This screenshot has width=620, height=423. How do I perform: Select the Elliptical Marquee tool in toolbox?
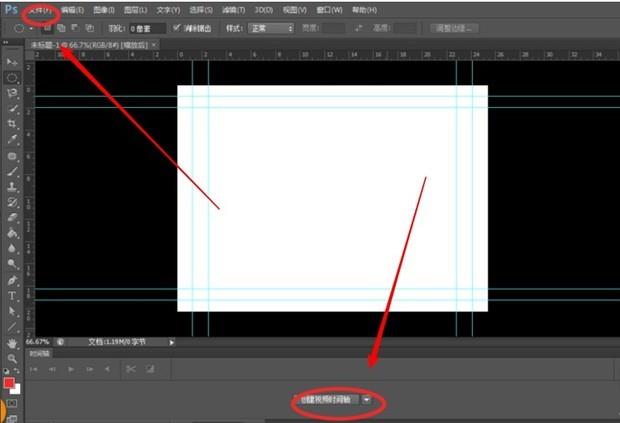click(x=12, y=78)
